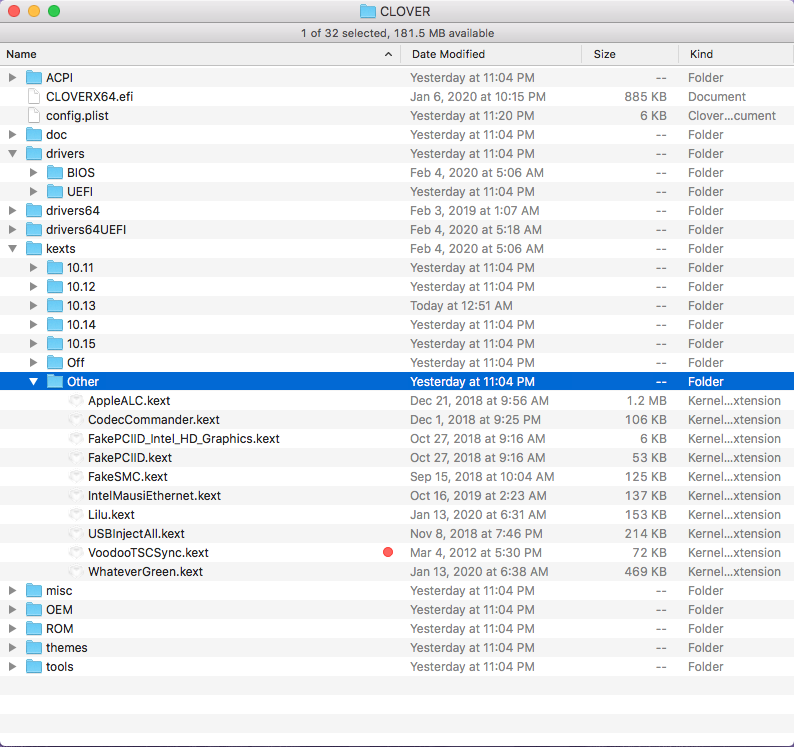Screen dimensions: 794x747
Task: Collapse the kexts folder disclosure triangle
Action: [x=13, y=249]
